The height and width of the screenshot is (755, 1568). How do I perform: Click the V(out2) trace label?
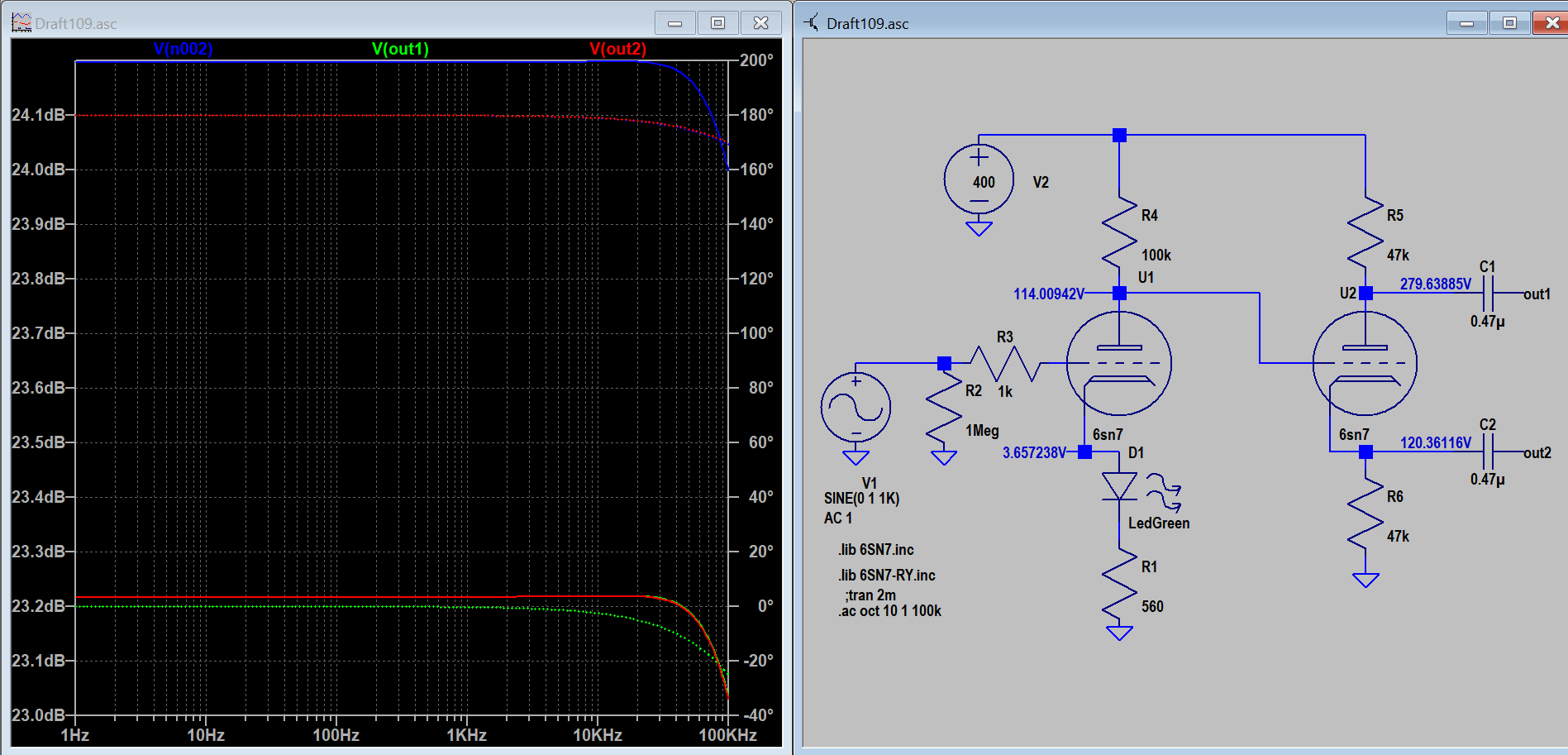(x=617, y=49)
